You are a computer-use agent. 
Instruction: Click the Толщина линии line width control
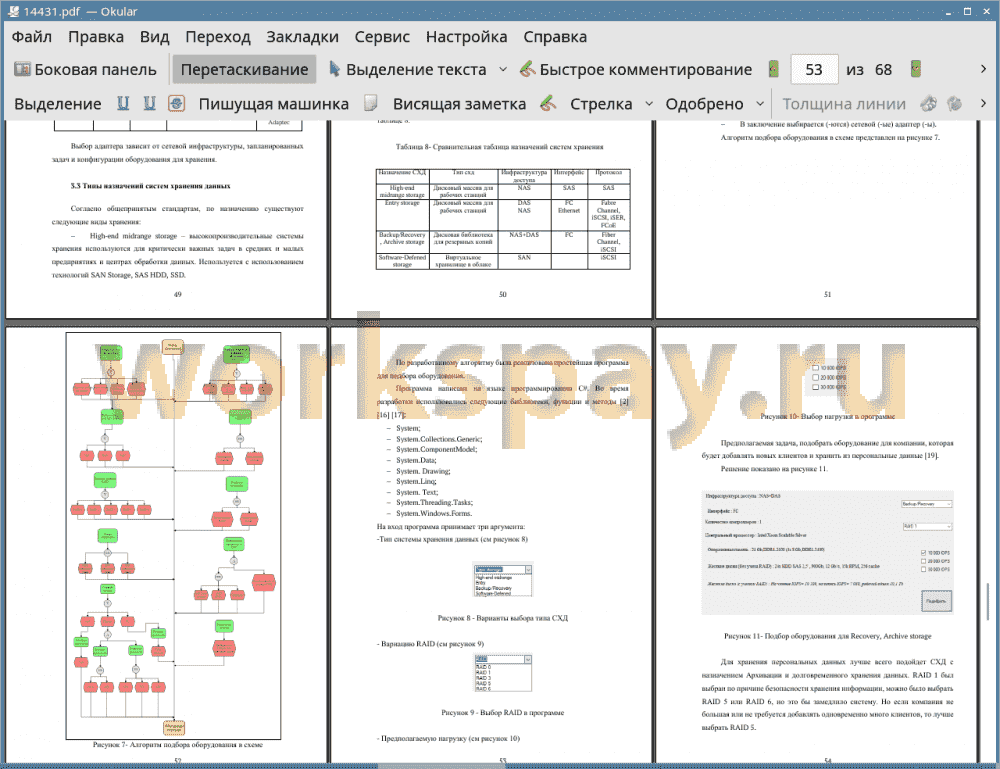[x=844, y=104]
